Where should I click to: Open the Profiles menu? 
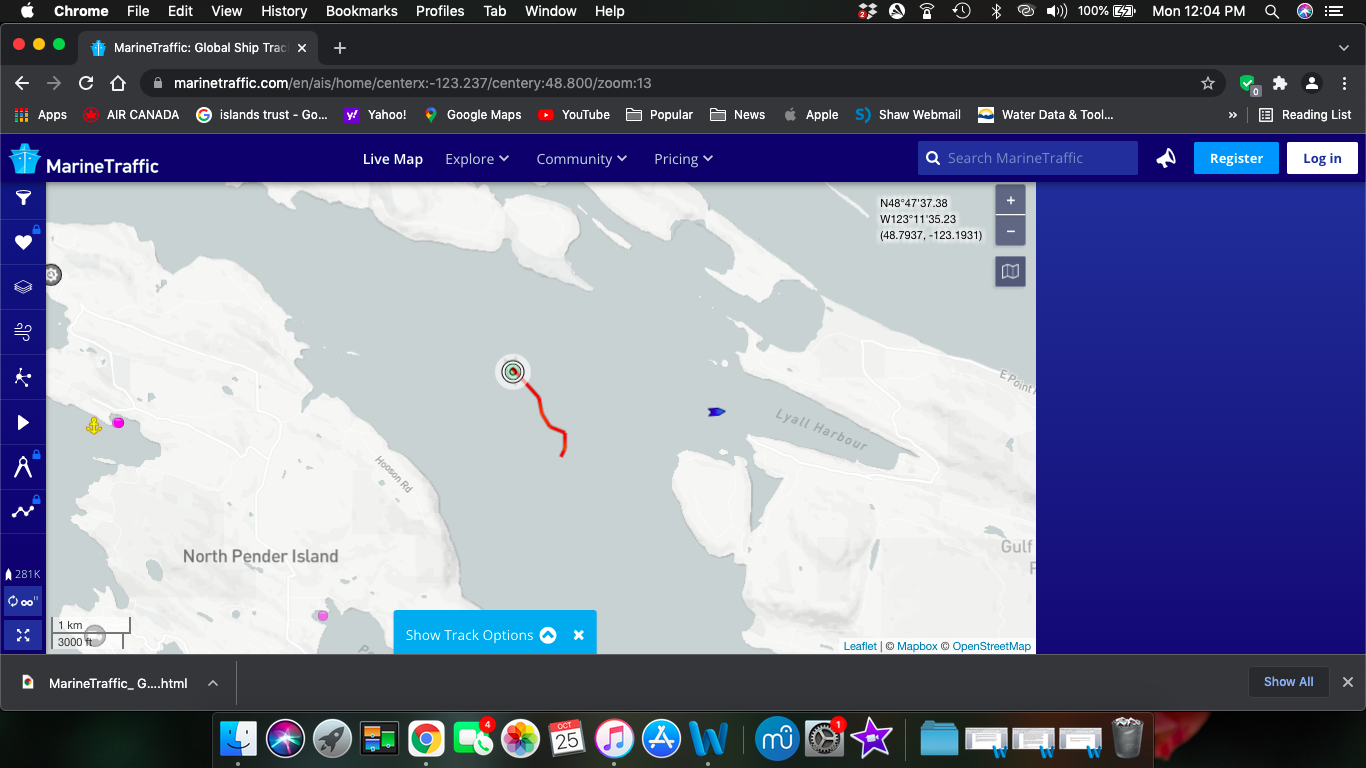coord(440,11)
